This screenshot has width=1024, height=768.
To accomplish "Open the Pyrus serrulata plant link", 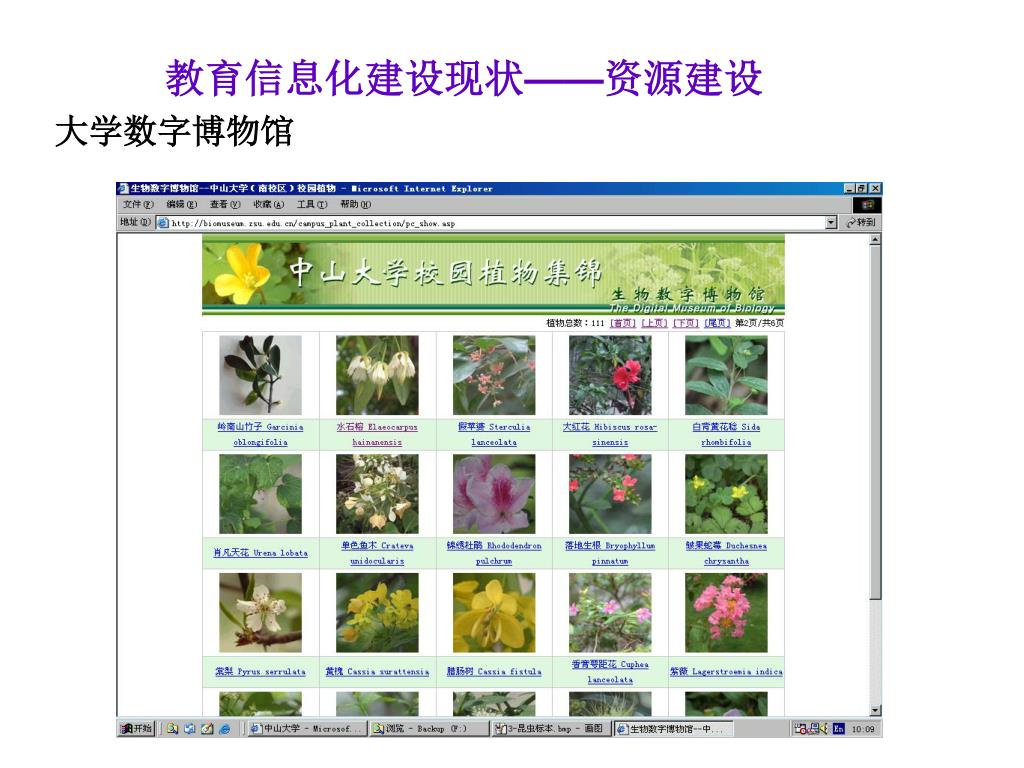I will point(261,671).
